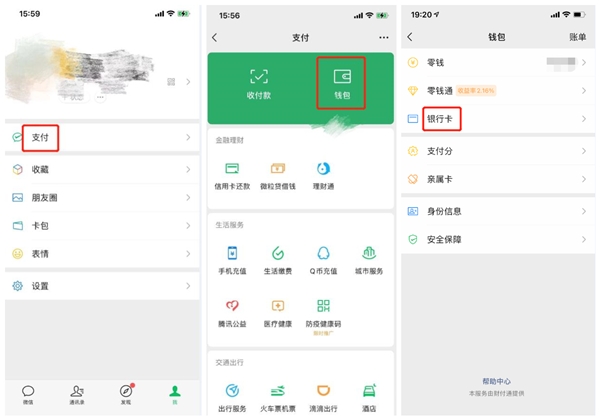Expand chevron on 设置 row

(188, 286)
